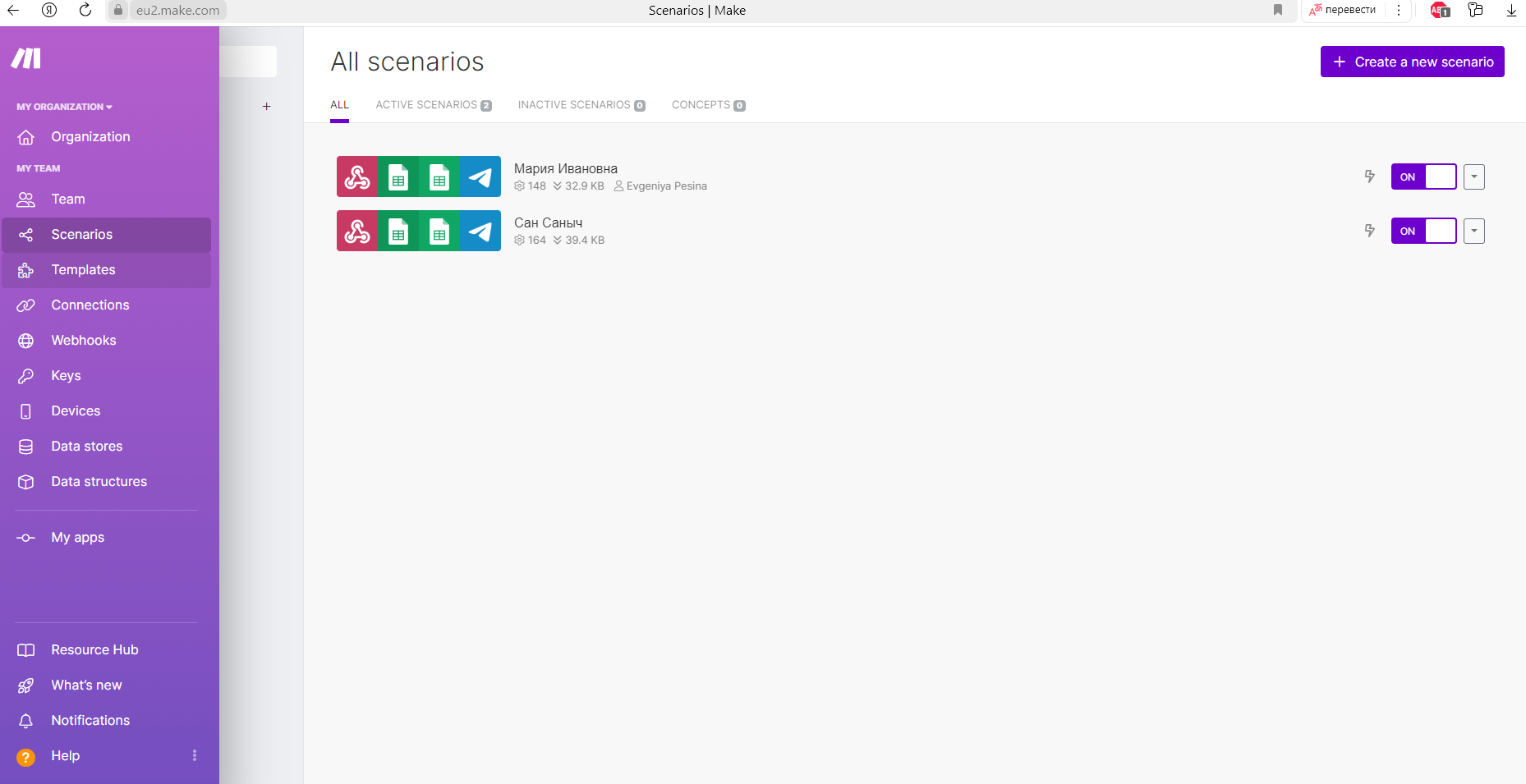Screen dimensions: 1526x784
Task: Click Telegram module icon of Сан Саныч
Action: (x=480, y=231)
